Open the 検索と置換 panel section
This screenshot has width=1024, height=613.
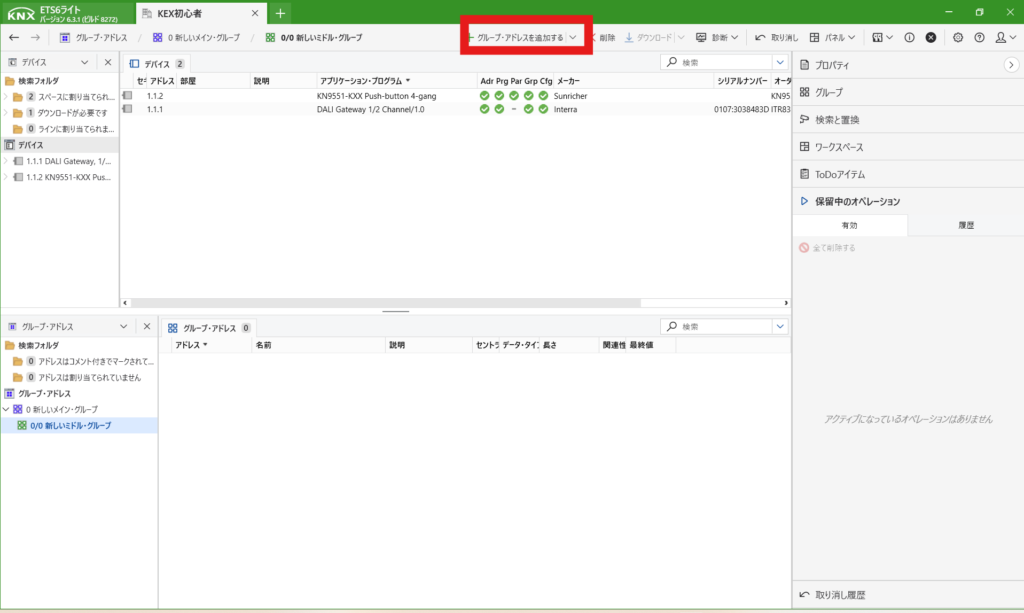click(x=837, y=119)
